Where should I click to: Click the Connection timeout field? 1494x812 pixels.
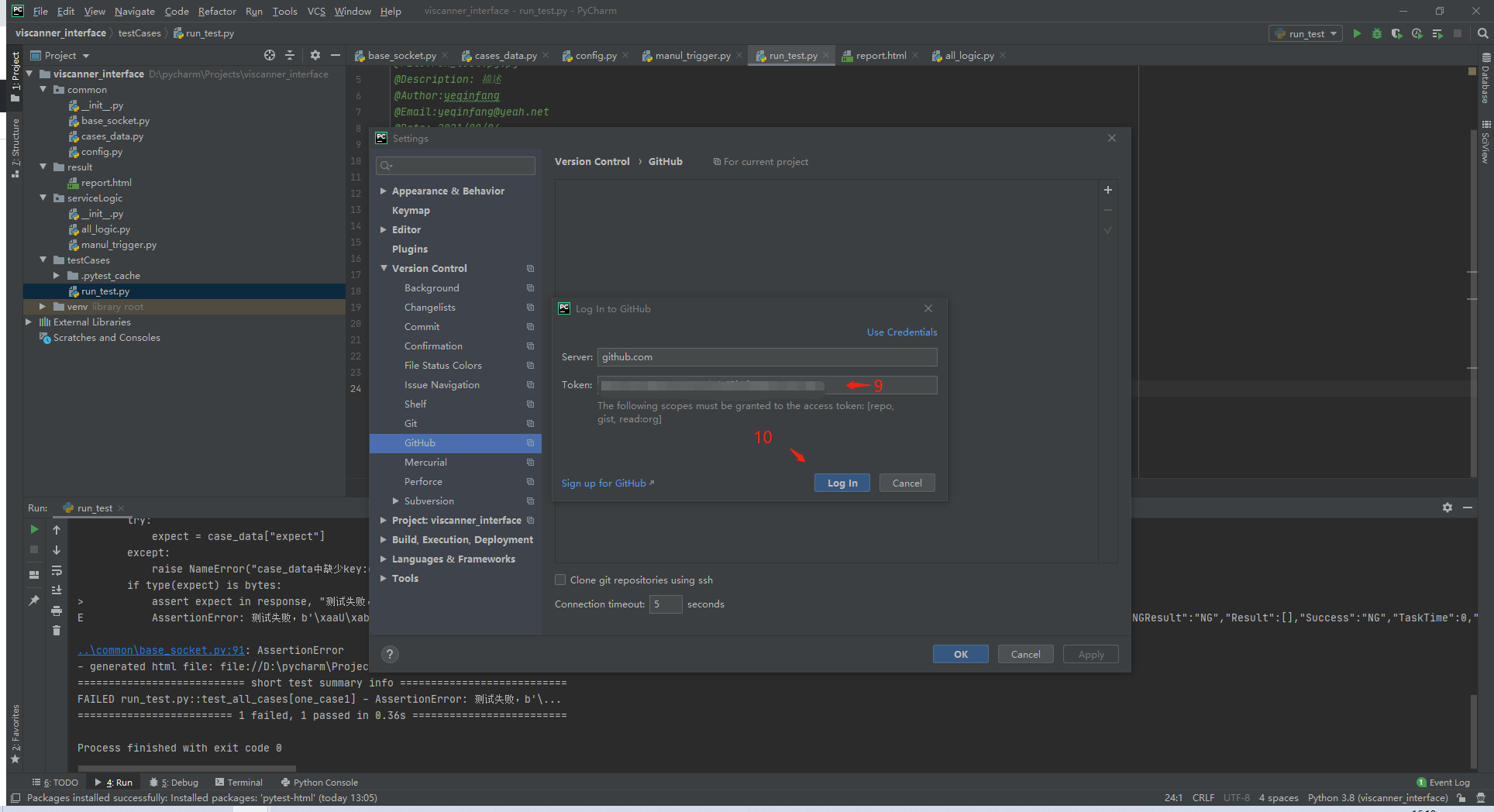pyautogui.click(x=666, y=604)
